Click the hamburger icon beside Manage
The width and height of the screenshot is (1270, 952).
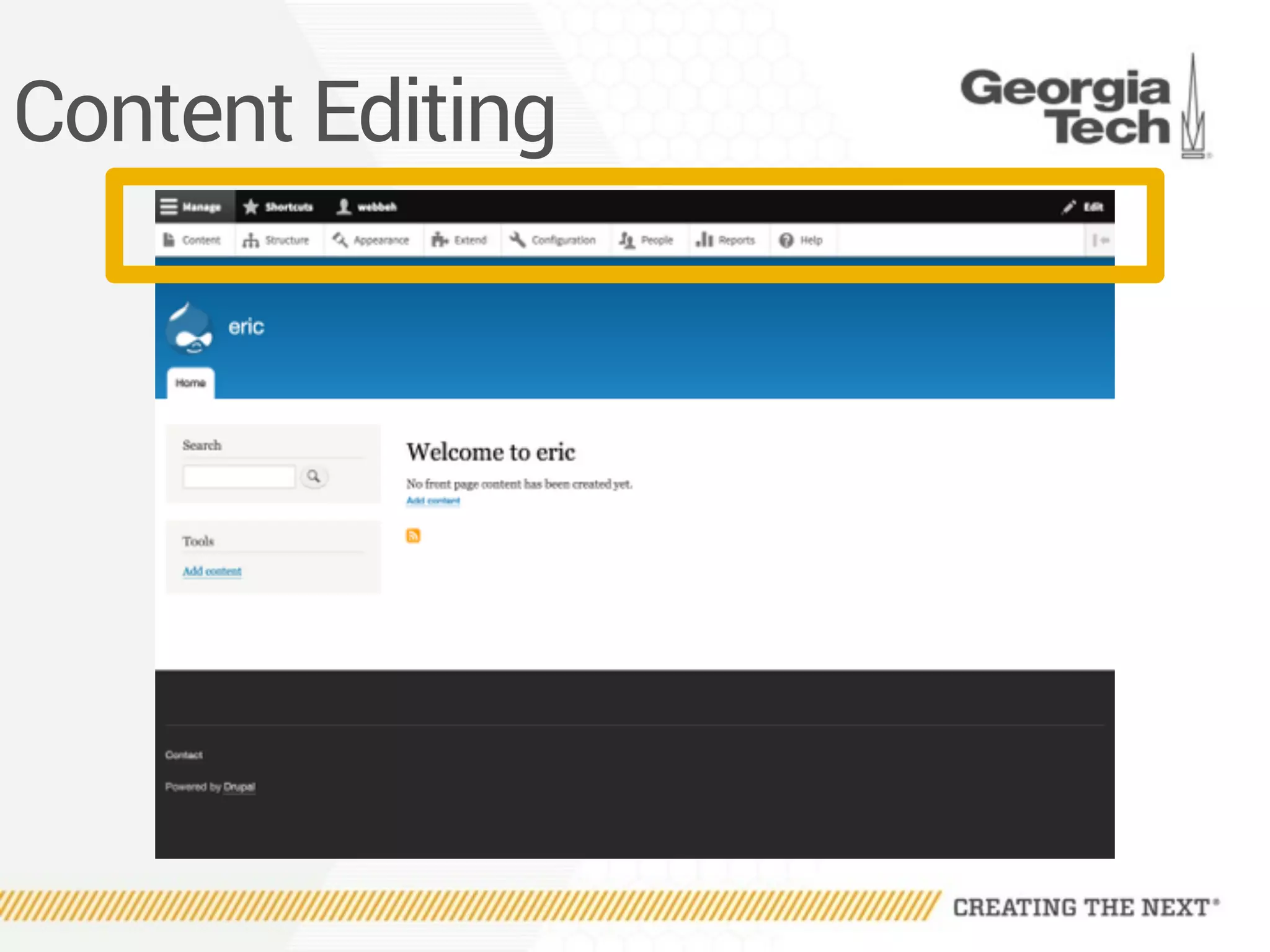pos(169,206)
